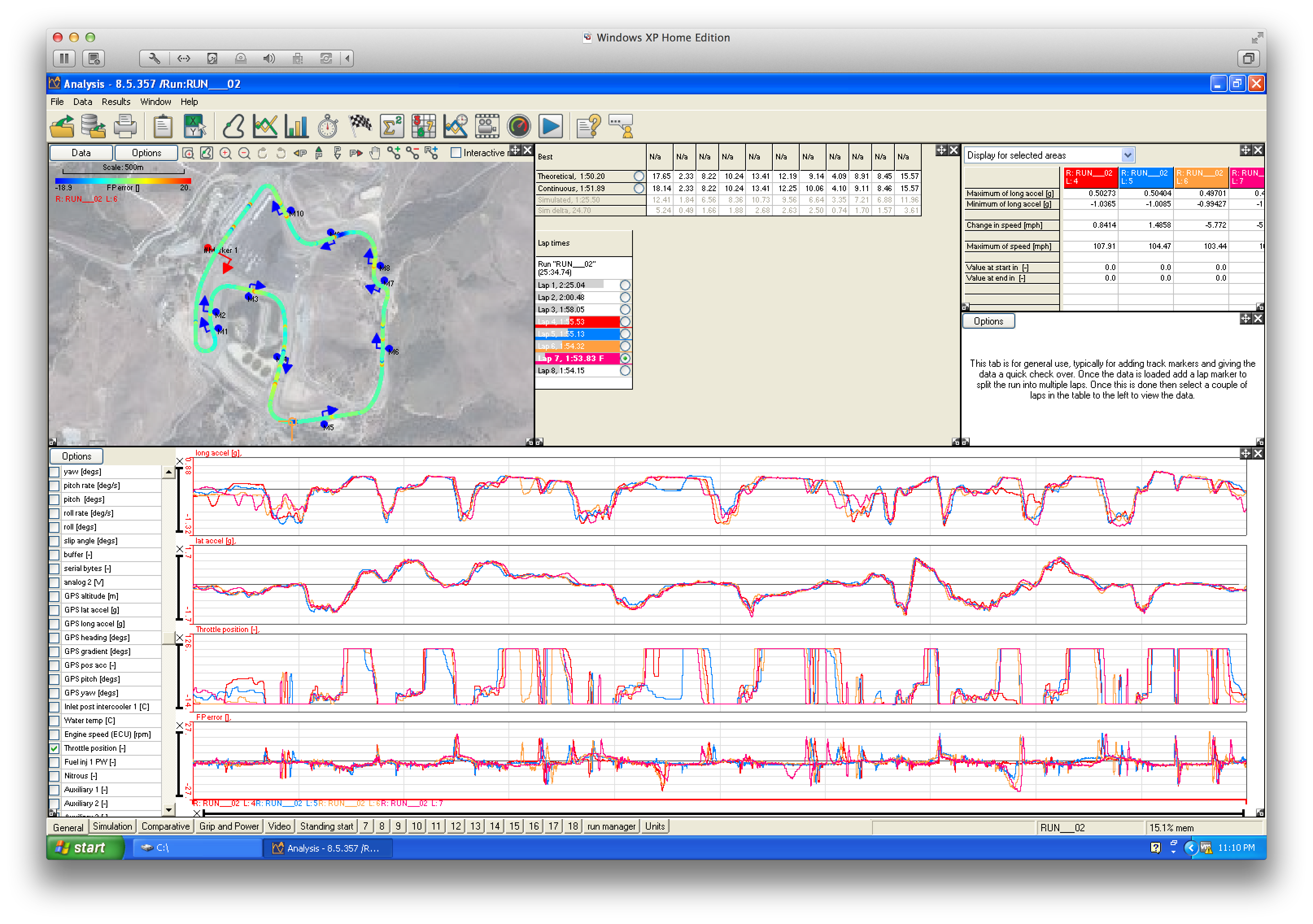The image size is (1313, 924).
Task: Enable the Interactive checkbox
Action: tap(456, 153)
